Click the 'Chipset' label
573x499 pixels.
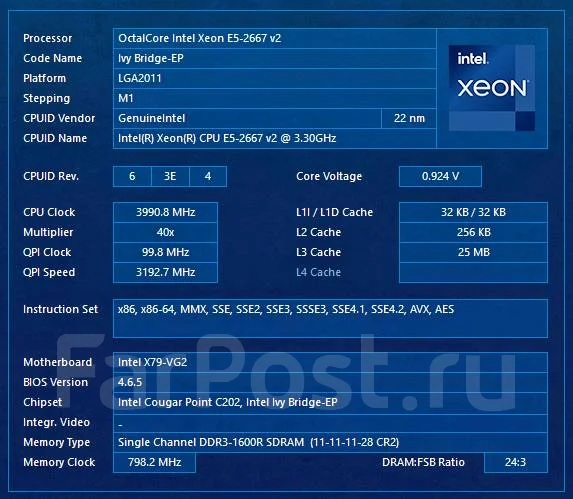point(42,403)
